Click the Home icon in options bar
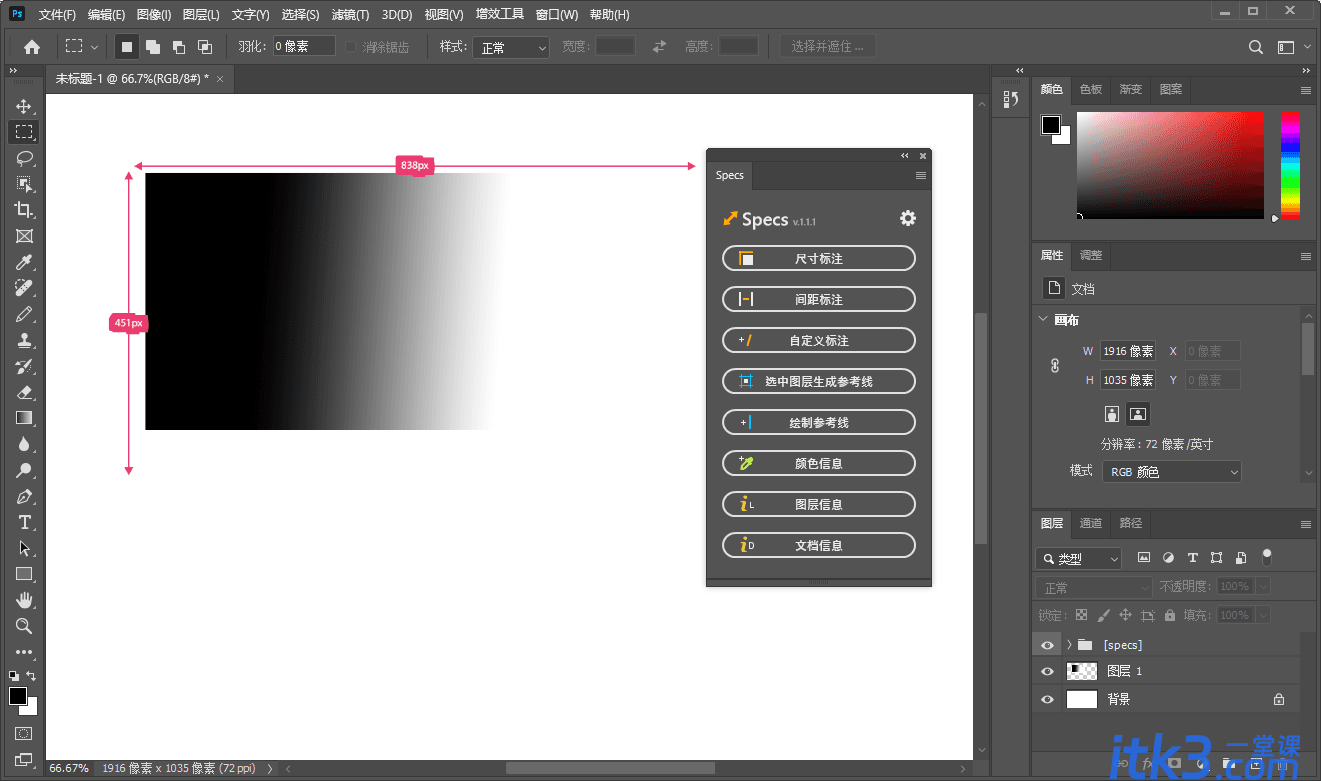Image resolution: width=1321 pixels, height=781 pixels. (32, 46)
